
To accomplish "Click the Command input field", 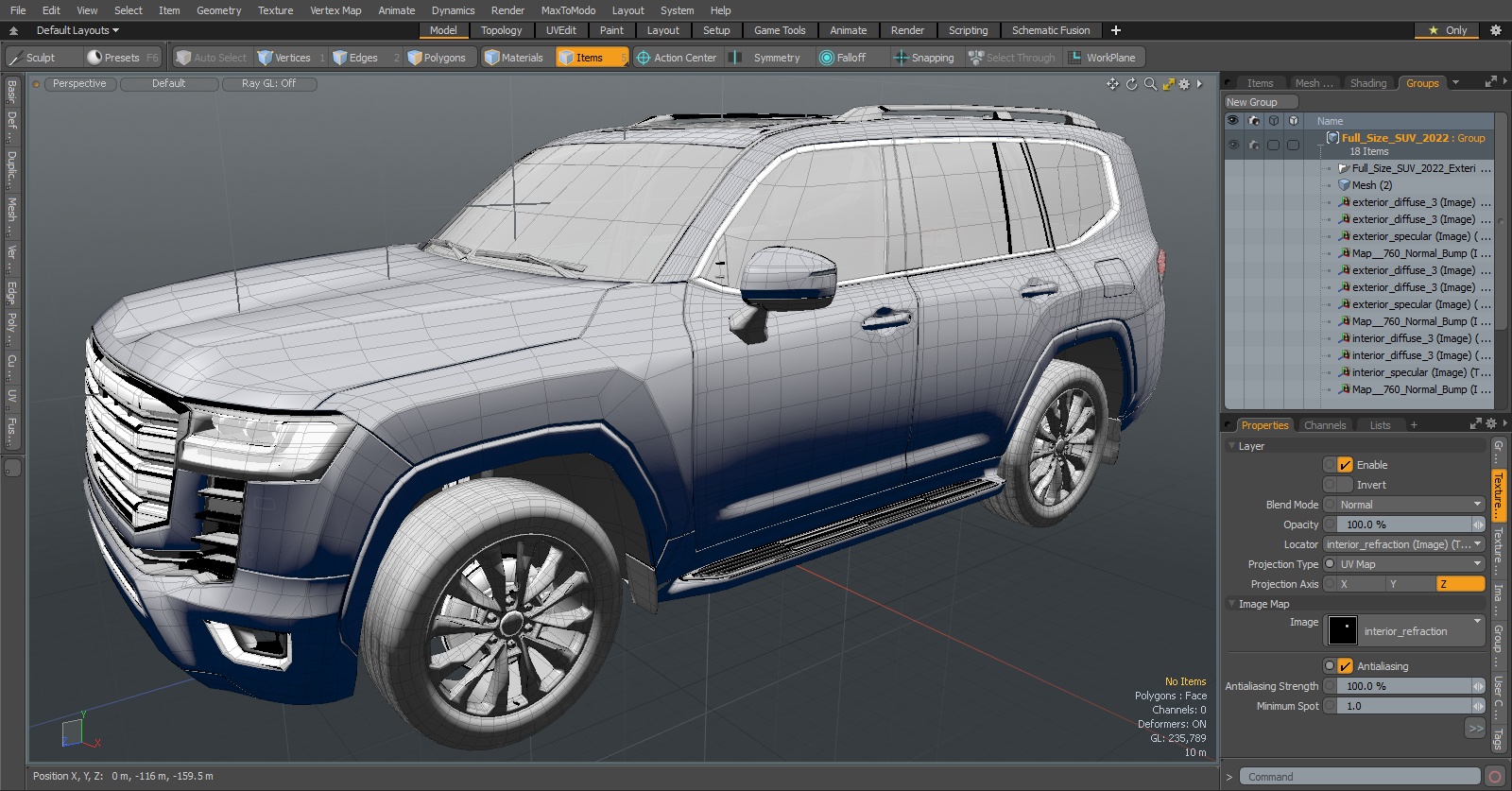I will pos(1359,777).
